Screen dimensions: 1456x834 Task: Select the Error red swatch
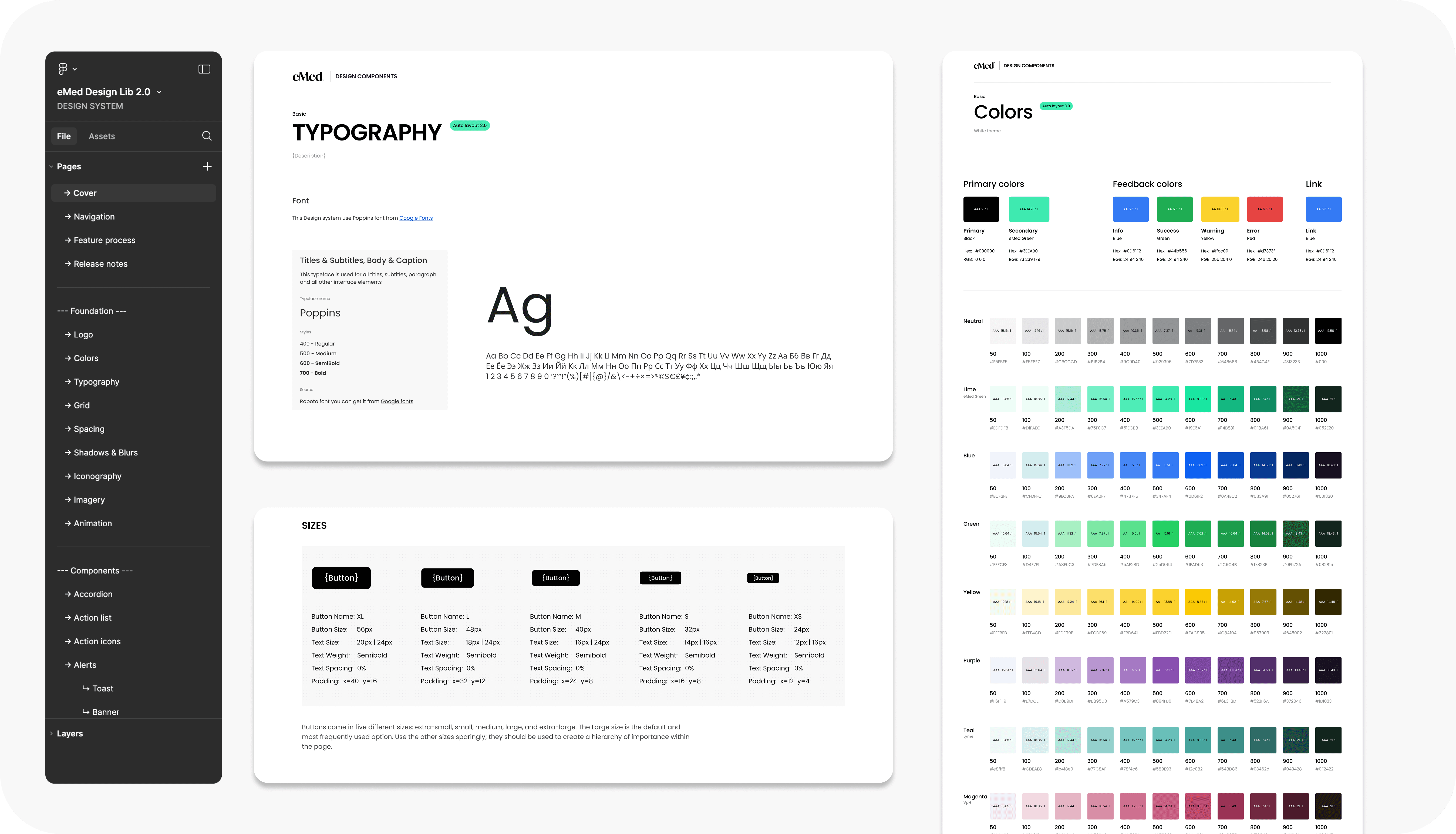coord(1264,209)
